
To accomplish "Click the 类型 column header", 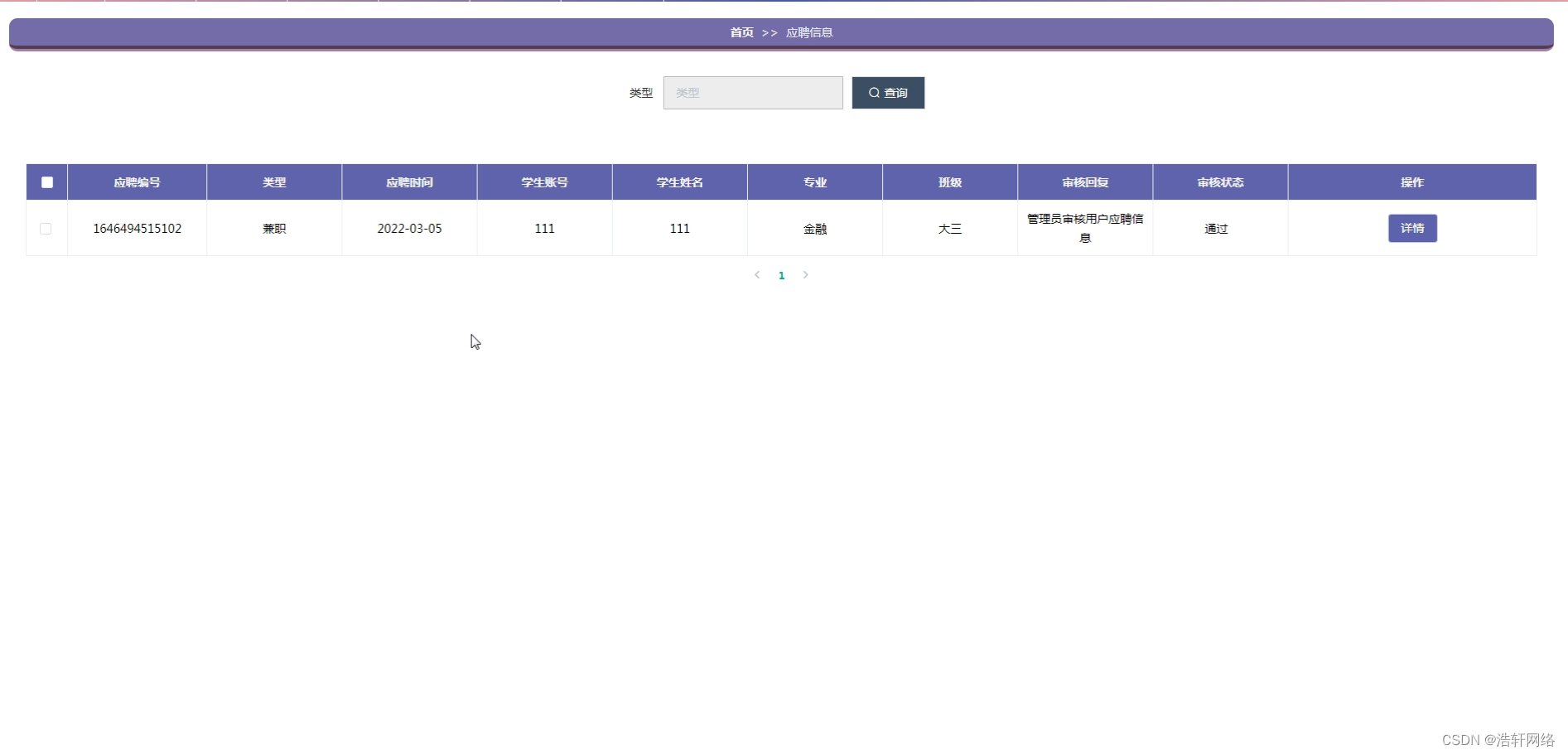I will (x=274, y=181).
